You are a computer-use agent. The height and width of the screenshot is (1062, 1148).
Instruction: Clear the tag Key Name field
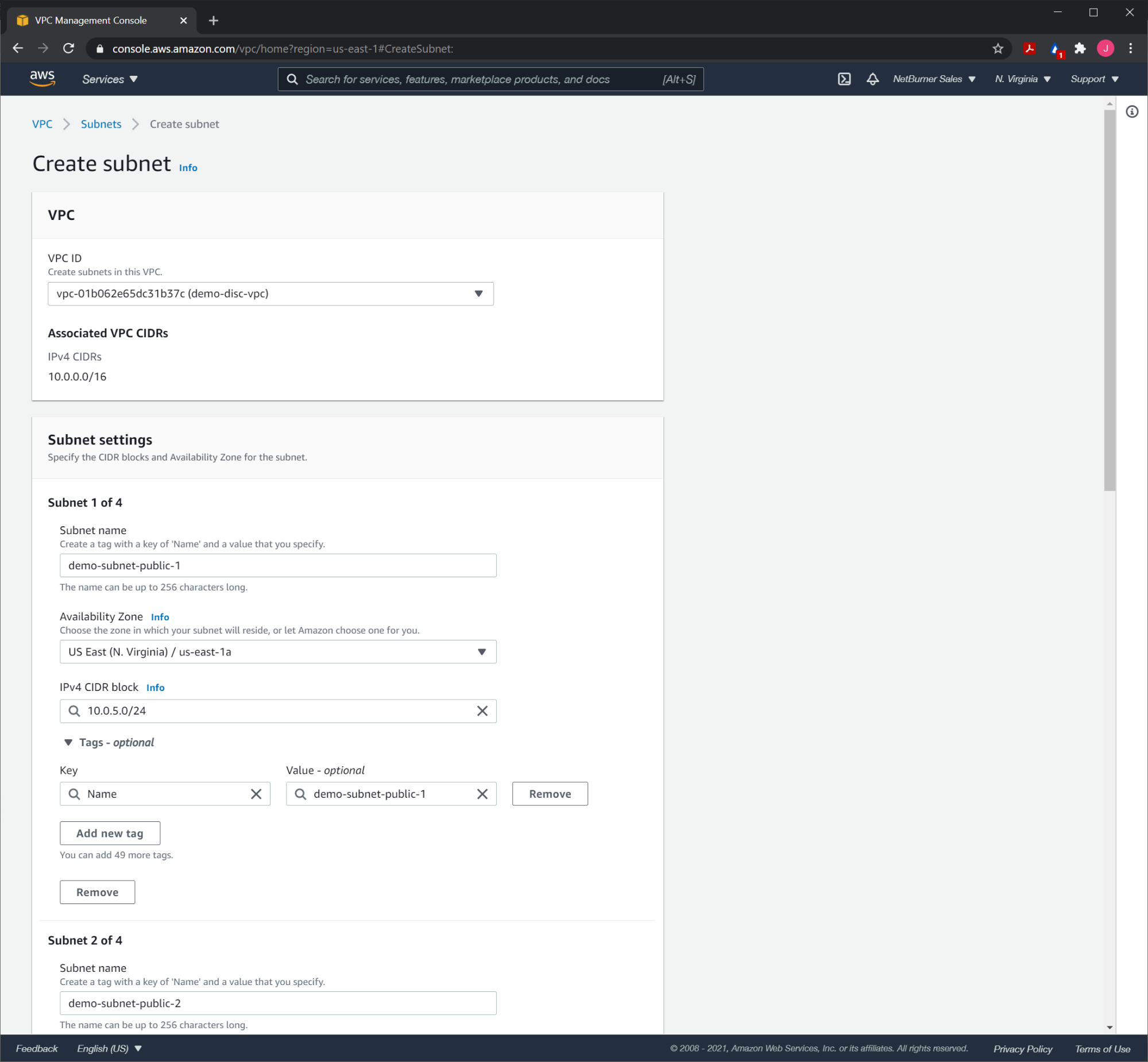[256, 794]
